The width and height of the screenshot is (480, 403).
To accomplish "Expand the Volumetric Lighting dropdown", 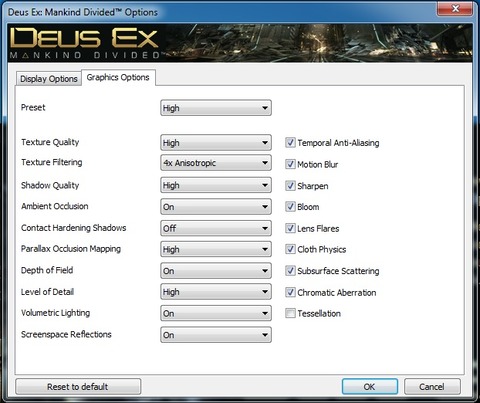I will (216, 313).
